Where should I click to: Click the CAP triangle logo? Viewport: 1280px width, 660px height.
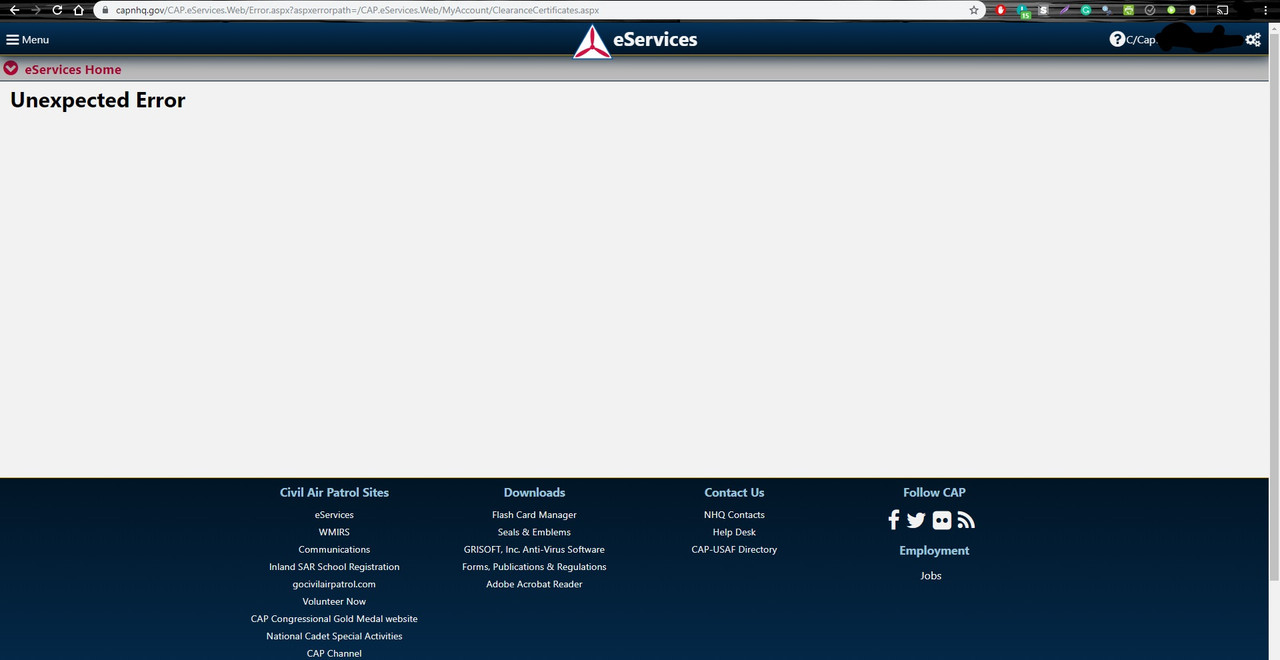(591, 41)
